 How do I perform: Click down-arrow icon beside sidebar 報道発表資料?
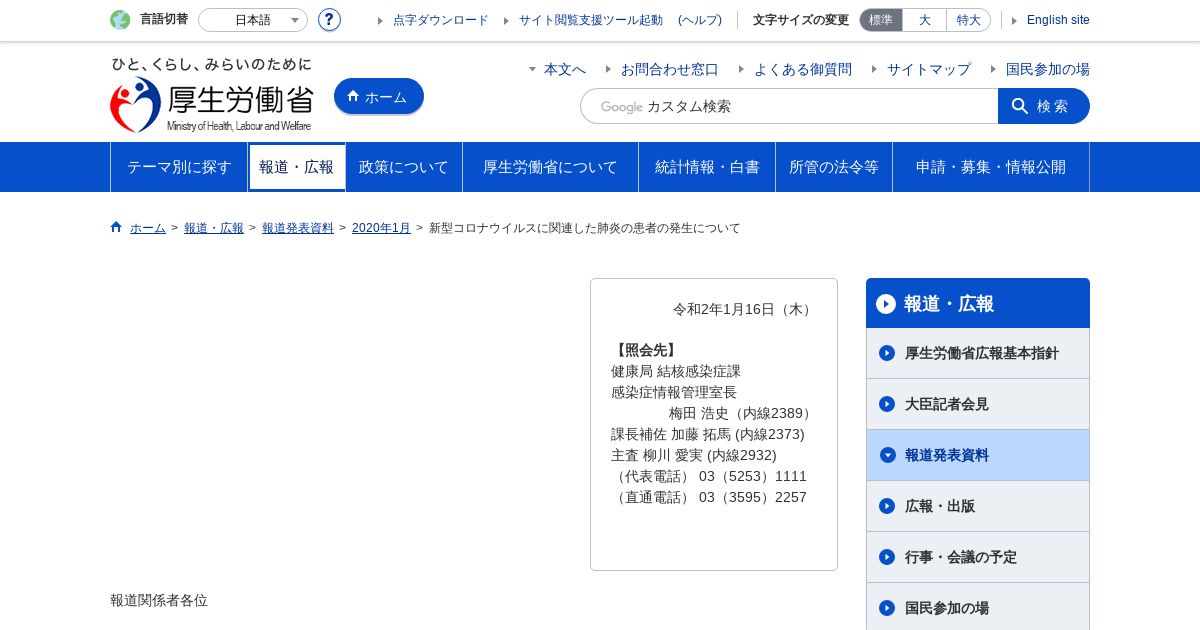pos(887,455)
